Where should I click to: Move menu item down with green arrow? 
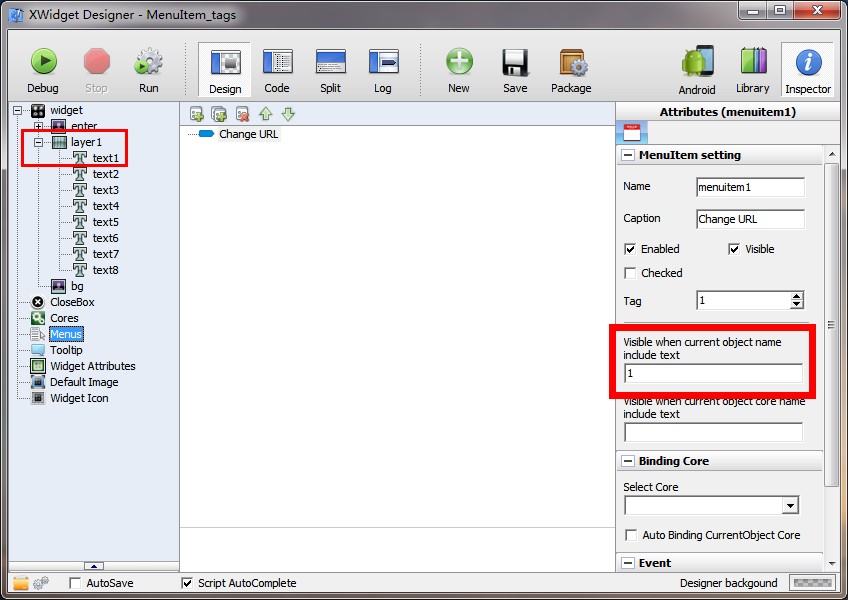288,114
